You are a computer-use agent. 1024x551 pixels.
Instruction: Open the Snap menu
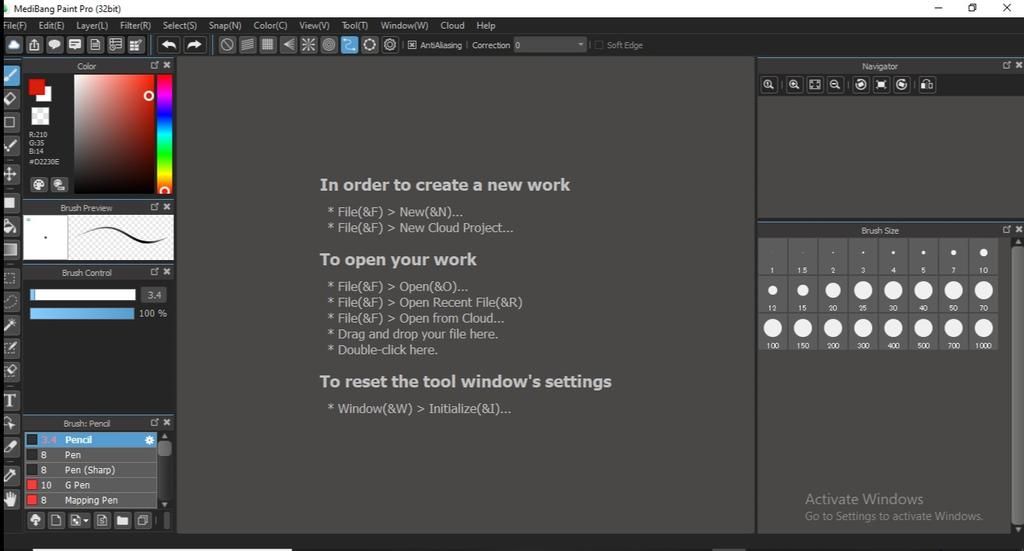tap(225, 25)
